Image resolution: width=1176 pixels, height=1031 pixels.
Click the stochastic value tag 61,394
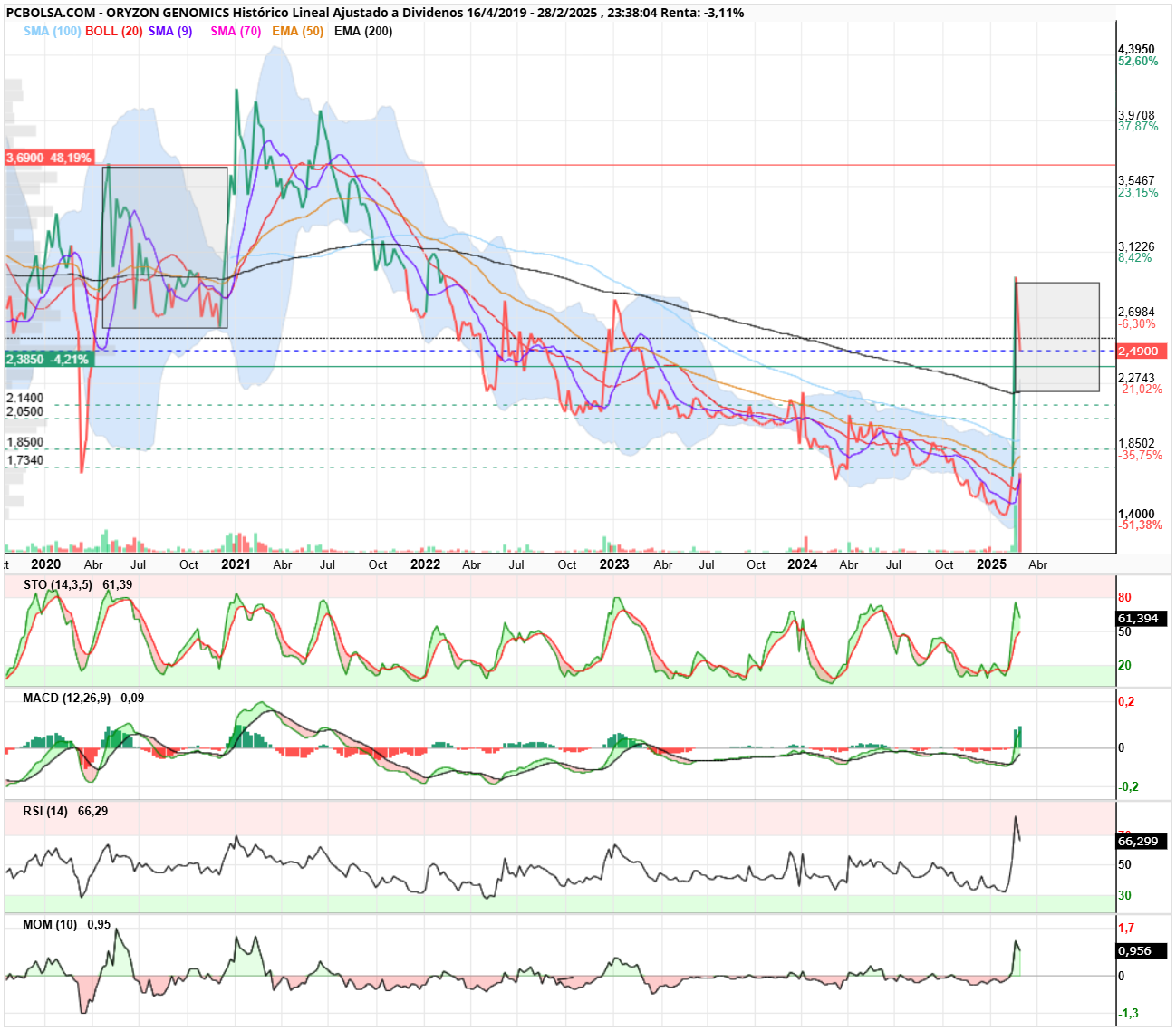[1142, 618]
